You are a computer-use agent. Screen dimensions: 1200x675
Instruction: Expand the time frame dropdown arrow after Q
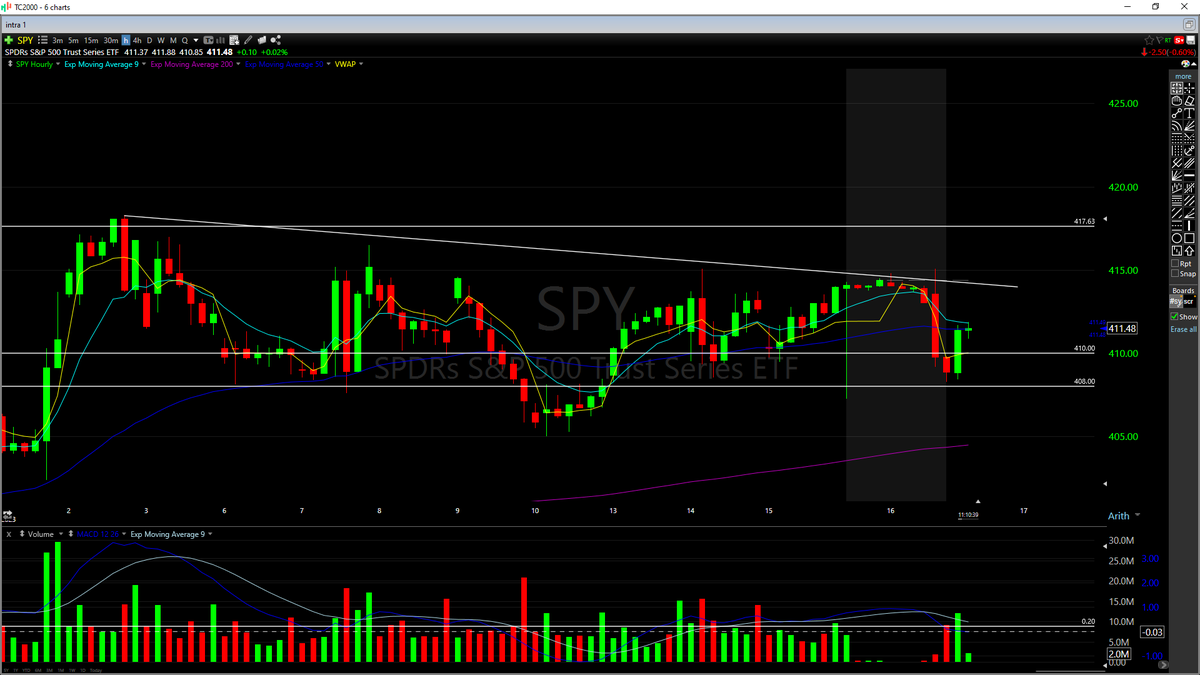pyautogui.click(x=196, y=40)
